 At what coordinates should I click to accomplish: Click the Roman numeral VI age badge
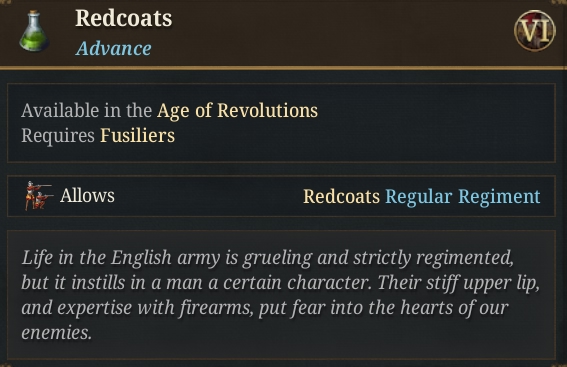534,31
